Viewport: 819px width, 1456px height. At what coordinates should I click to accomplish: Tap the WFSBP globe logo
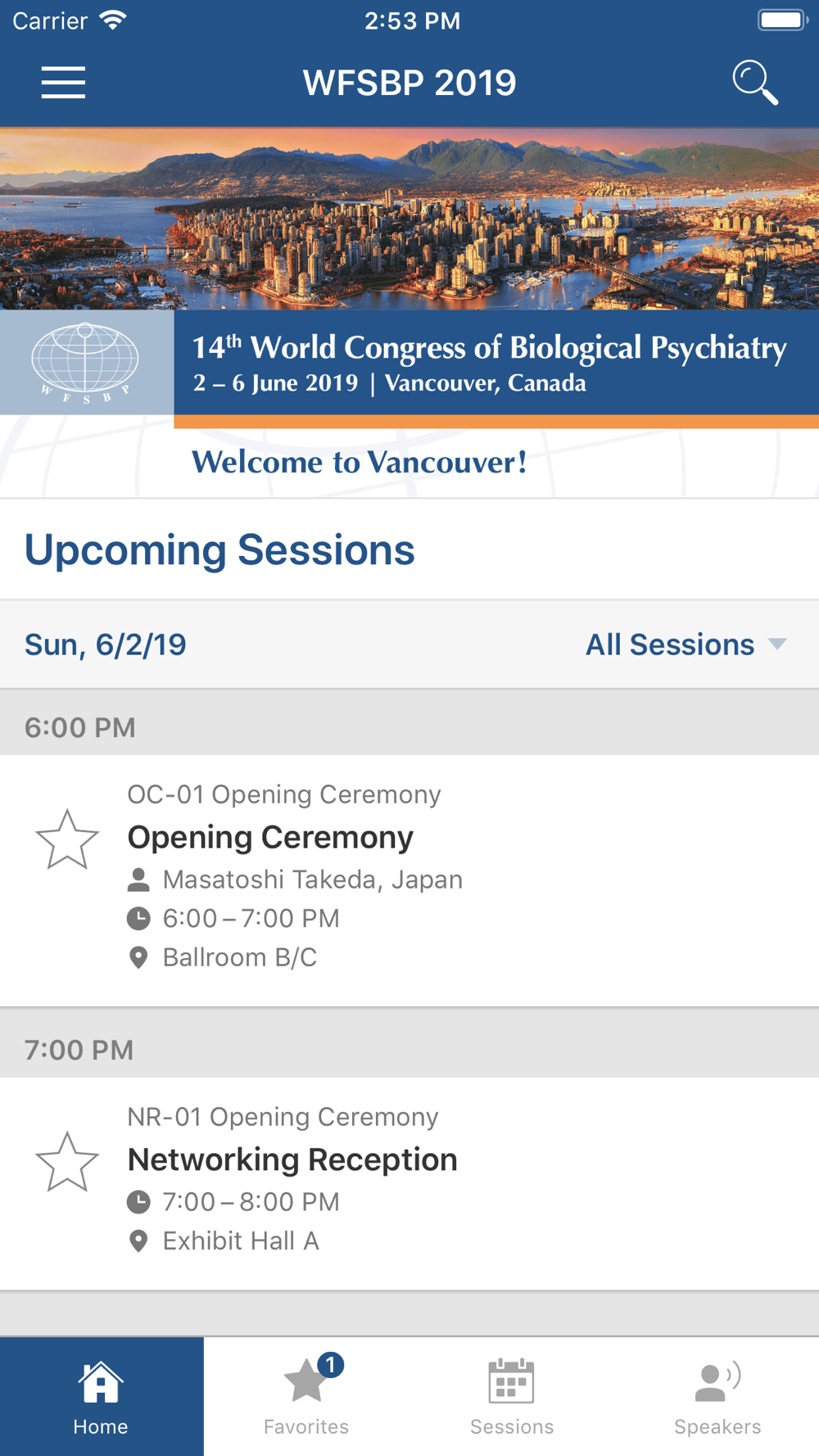[85, 362]
